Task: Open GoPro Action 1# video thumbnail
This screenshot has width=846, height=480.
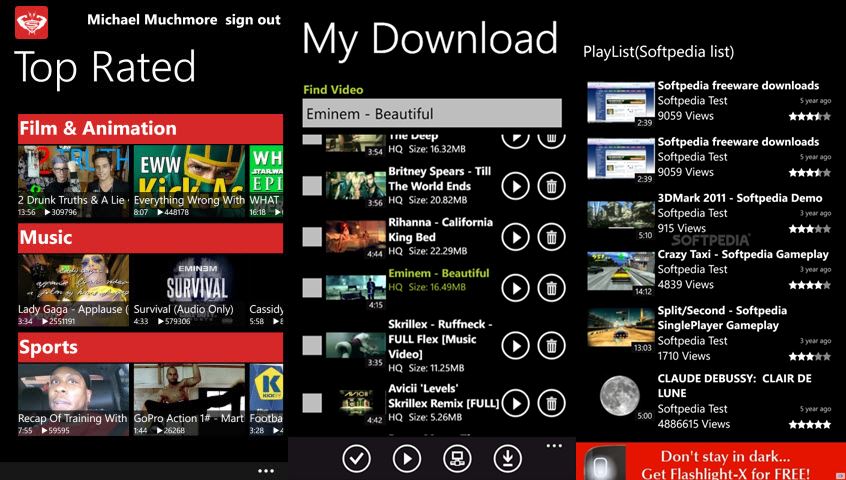Action: pos(189,400)
